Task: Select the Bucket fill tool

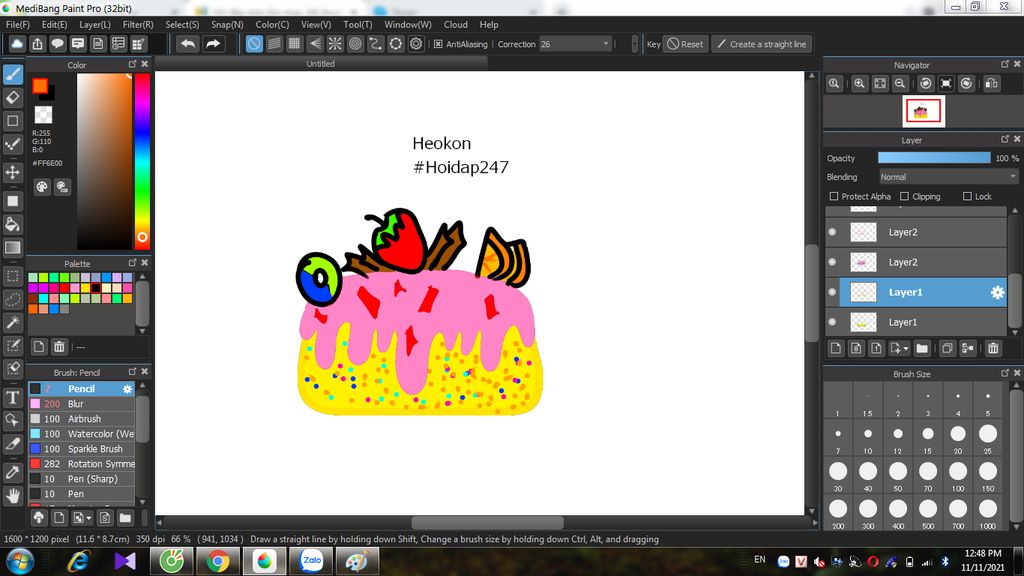Action: (12, 225)
